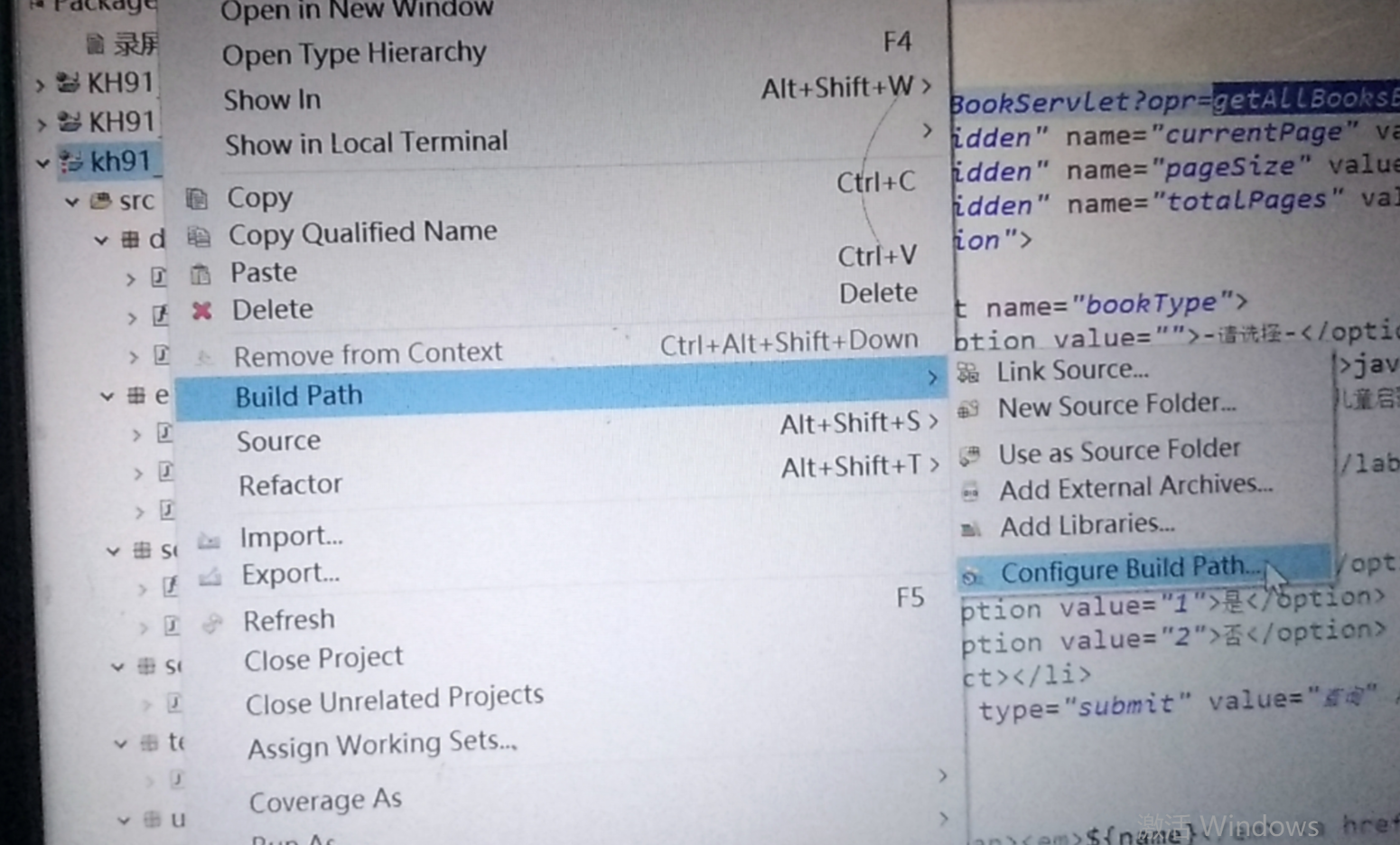The width and height of the screenshot is (1400, 845).
Task: Collapse the package starting with d
Action: (101, 240)
